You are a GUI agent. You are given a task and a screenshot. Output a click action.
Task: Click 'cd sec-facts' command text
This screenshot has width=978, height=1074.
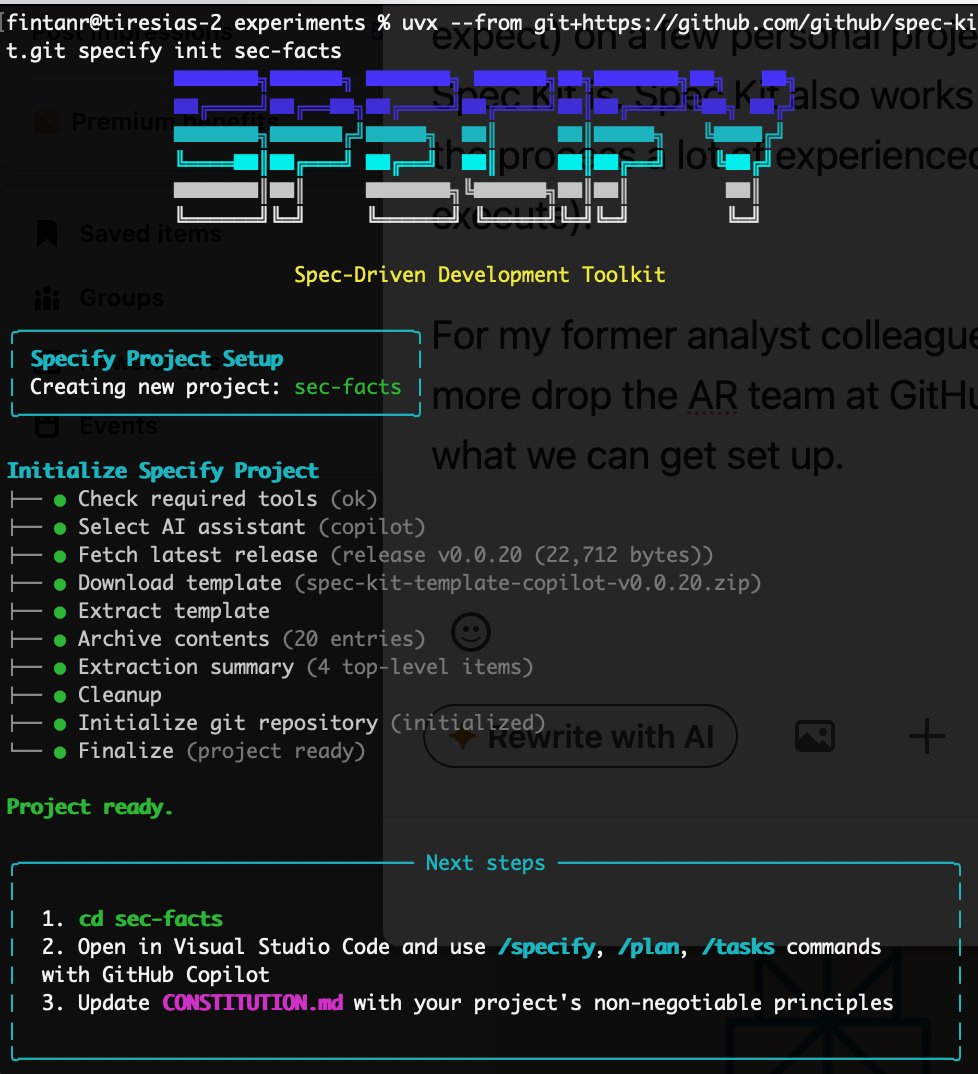click(x=151, y=919)
